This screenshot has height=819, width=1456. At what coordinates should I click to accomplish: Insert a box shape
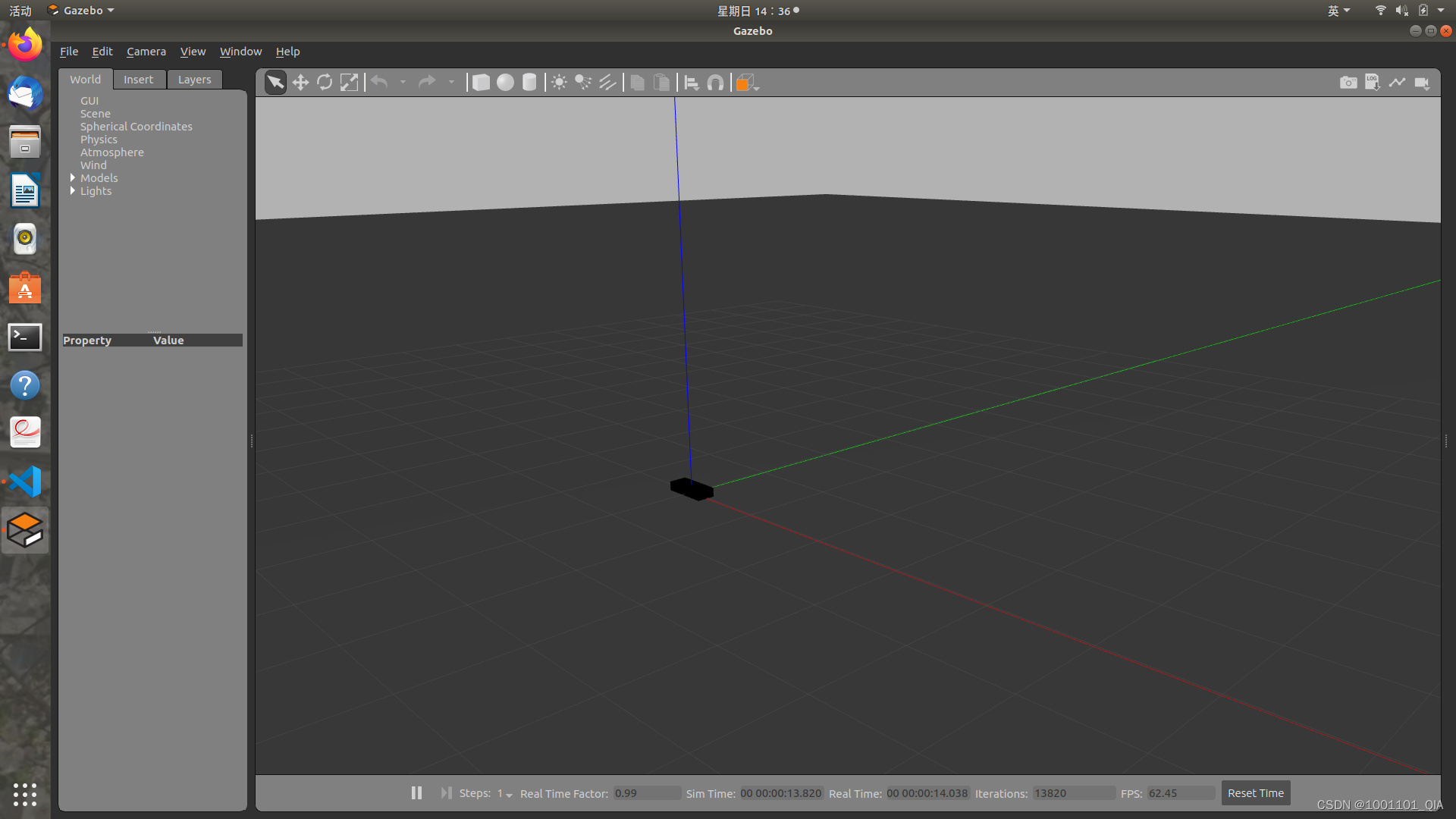[x=481, y=82]
